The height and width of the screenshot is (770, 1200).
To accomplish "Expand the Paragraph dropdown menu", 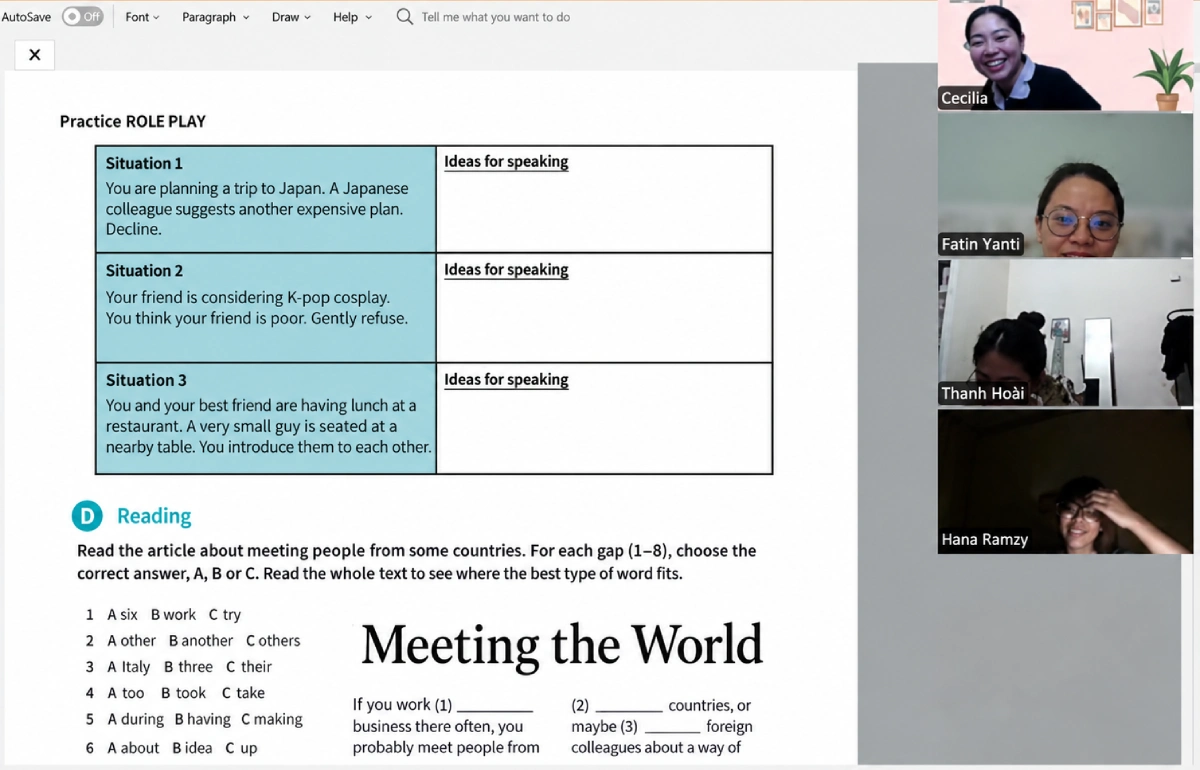I will click(215, 17).
